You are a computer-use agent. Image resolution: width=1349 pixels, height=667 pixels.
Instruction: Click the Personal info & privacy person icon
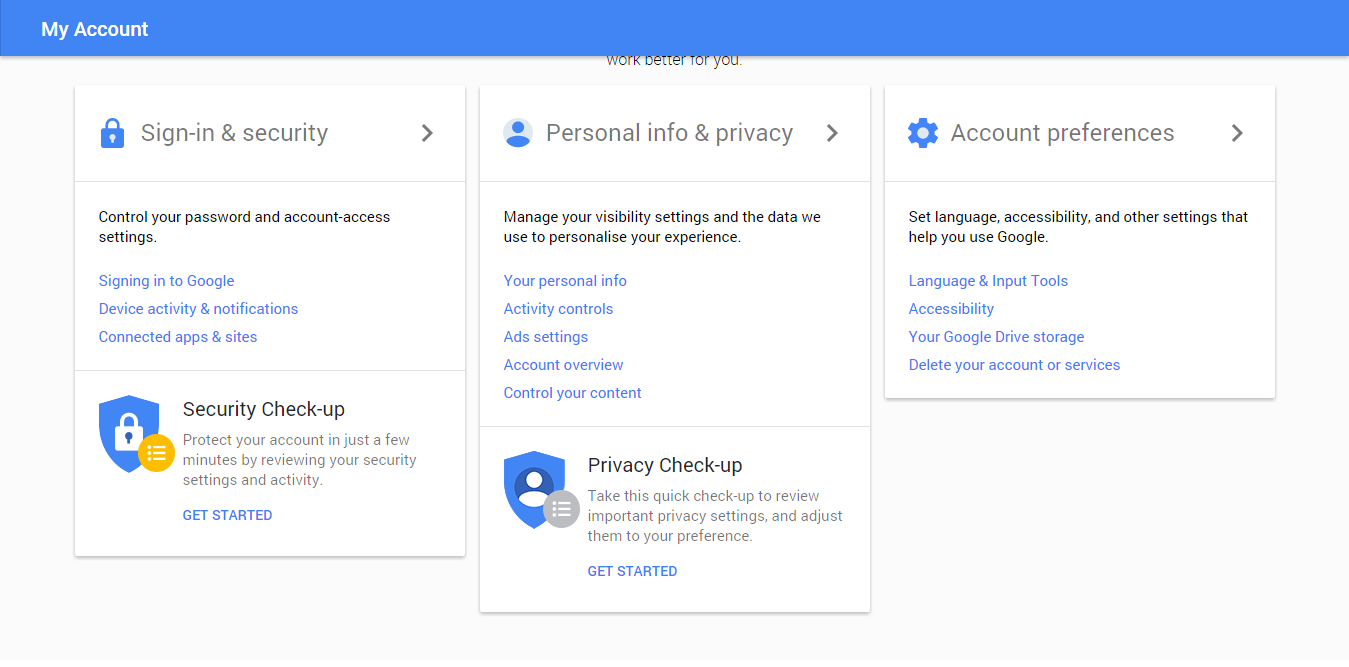click(518, 133)
